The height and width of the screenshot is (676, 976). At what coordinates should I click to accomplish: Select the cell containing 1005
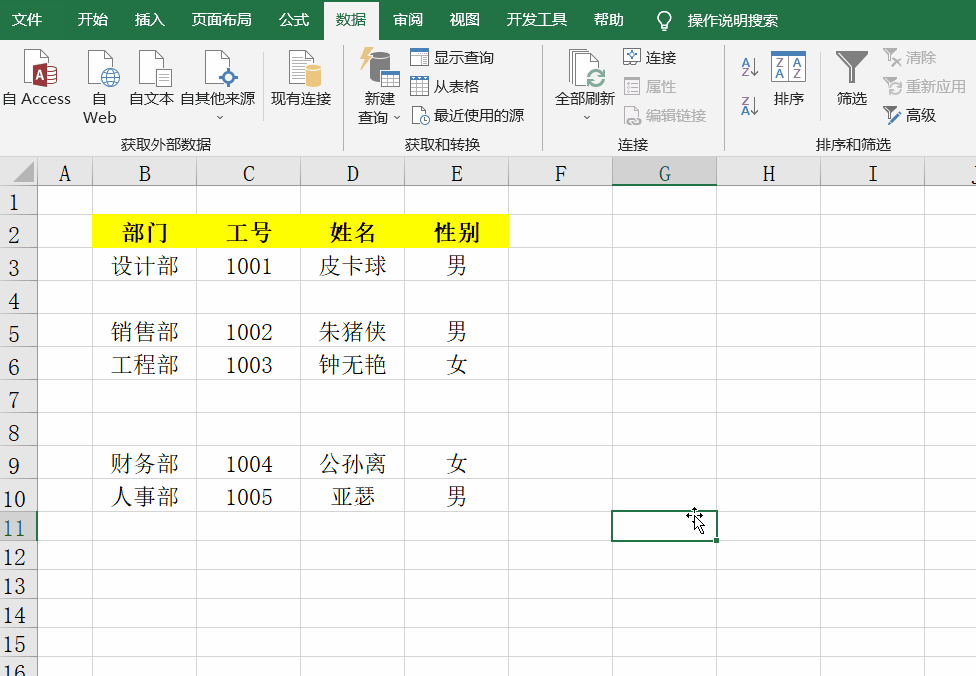(x=248, y=496)
